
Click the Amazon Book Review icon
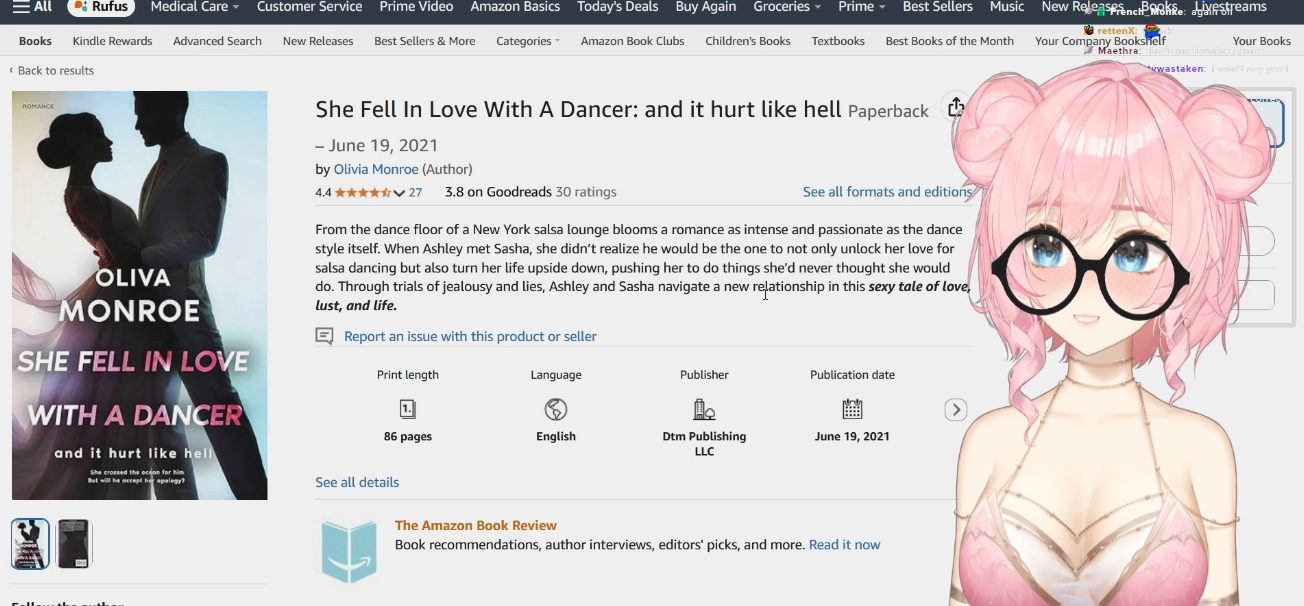[x=349, y=552]
